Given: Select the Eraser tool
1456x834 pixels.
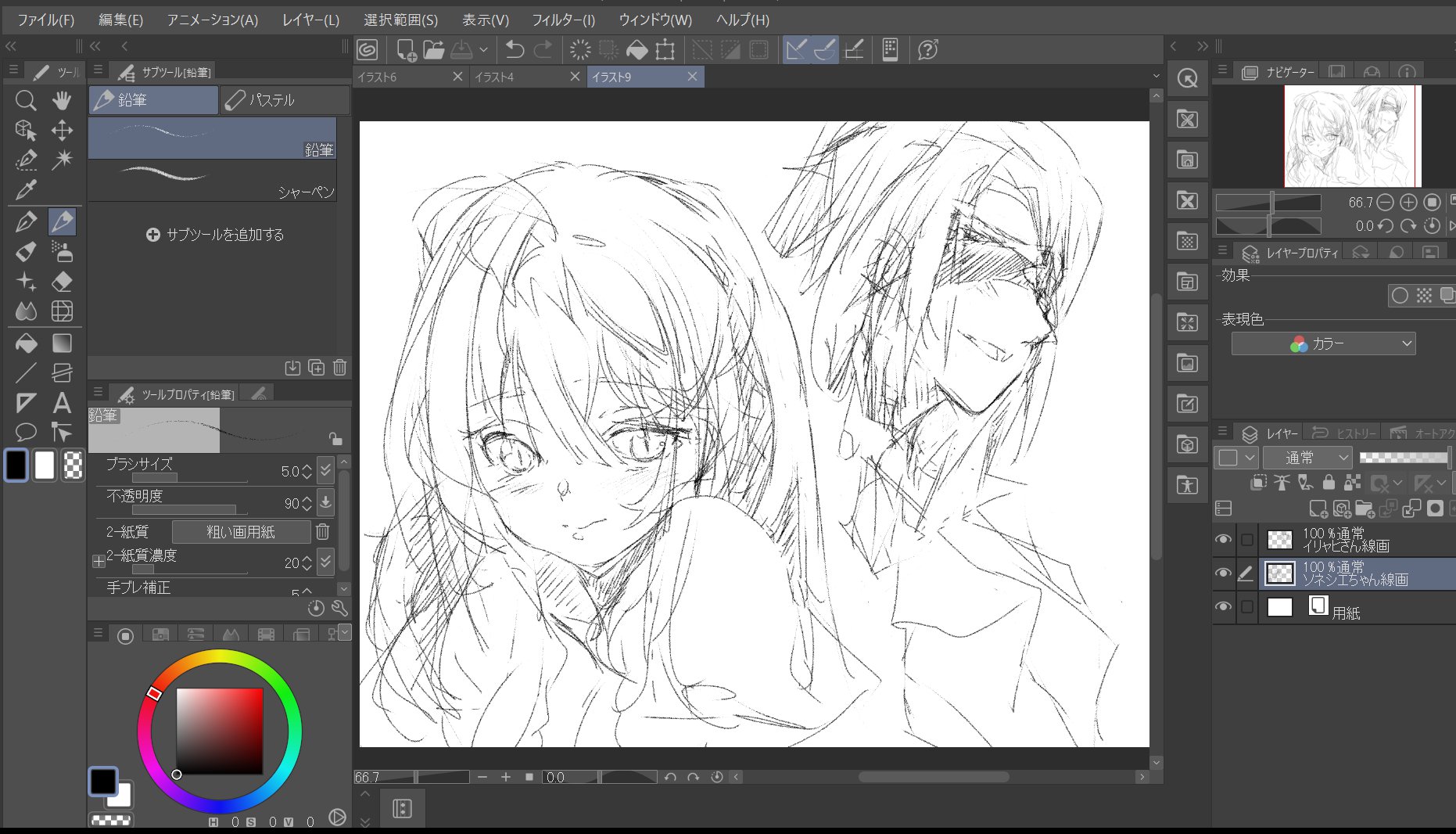Looking at the screenshot, I should coord(62,282).
